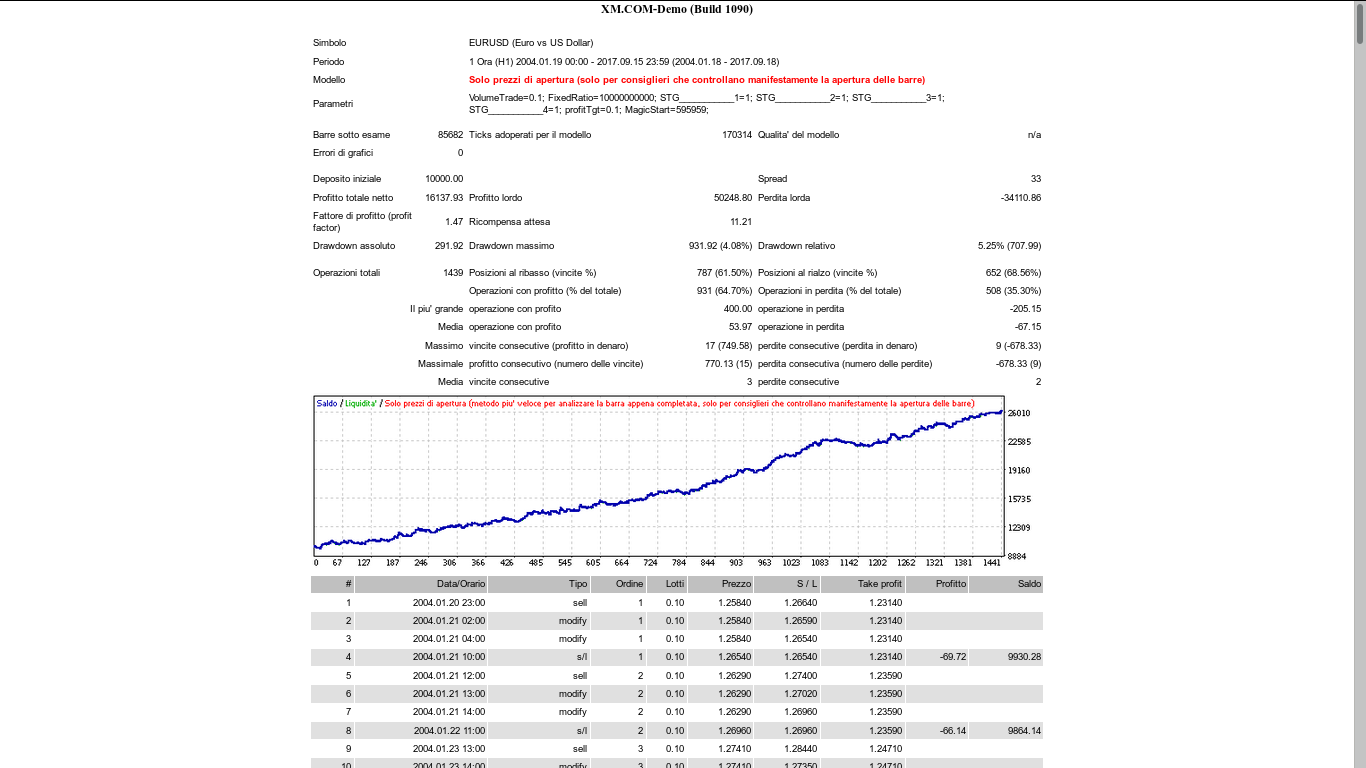This screenshot has width=1366, height=768.
Task: Click the profit cell -66.14
Action: [953, 731]
